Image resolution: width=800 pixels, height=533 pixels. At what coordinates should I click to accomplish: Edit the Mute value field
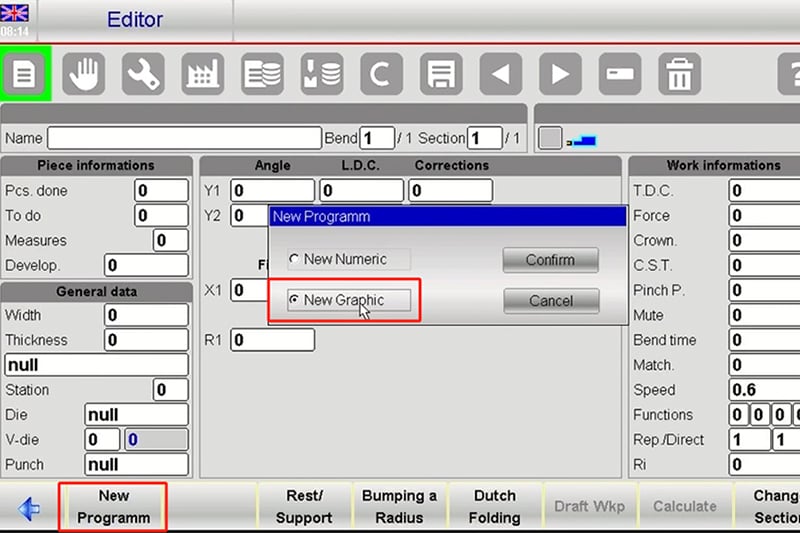[764, 315]
